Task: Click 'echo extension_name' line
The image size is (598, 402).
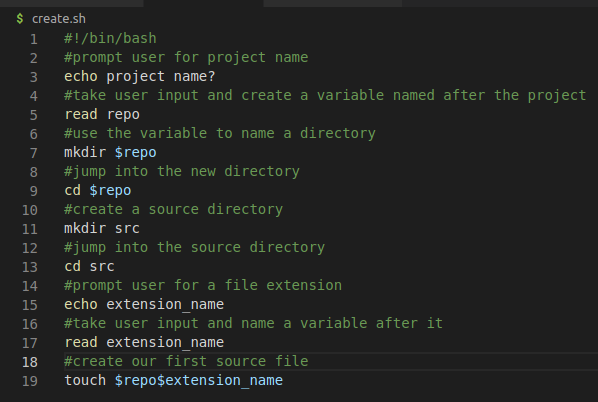Action: pyautogui.click(x=144, y=304)
